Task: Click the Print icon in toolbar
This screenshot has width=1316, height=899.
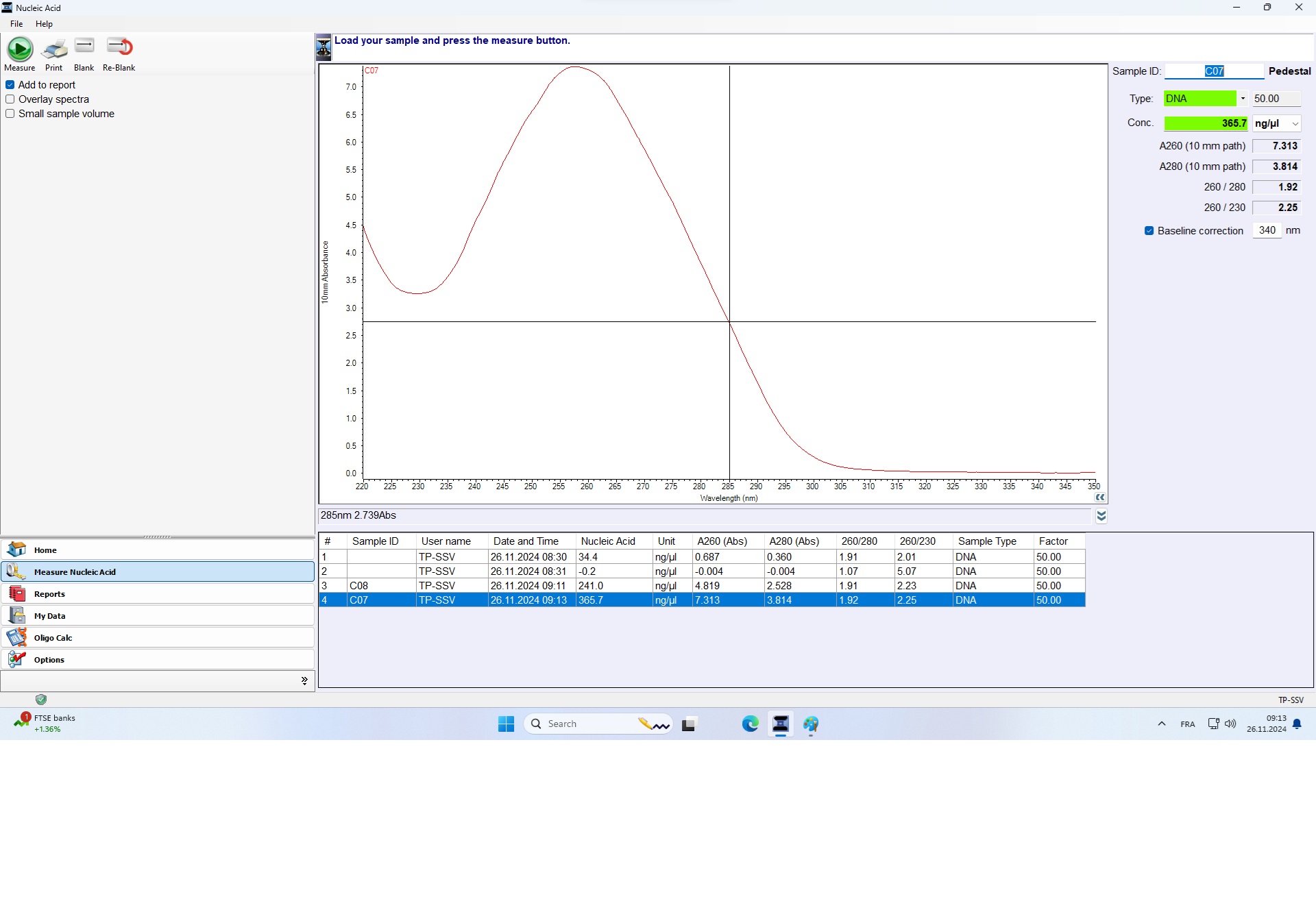Action: pos(54,49)
